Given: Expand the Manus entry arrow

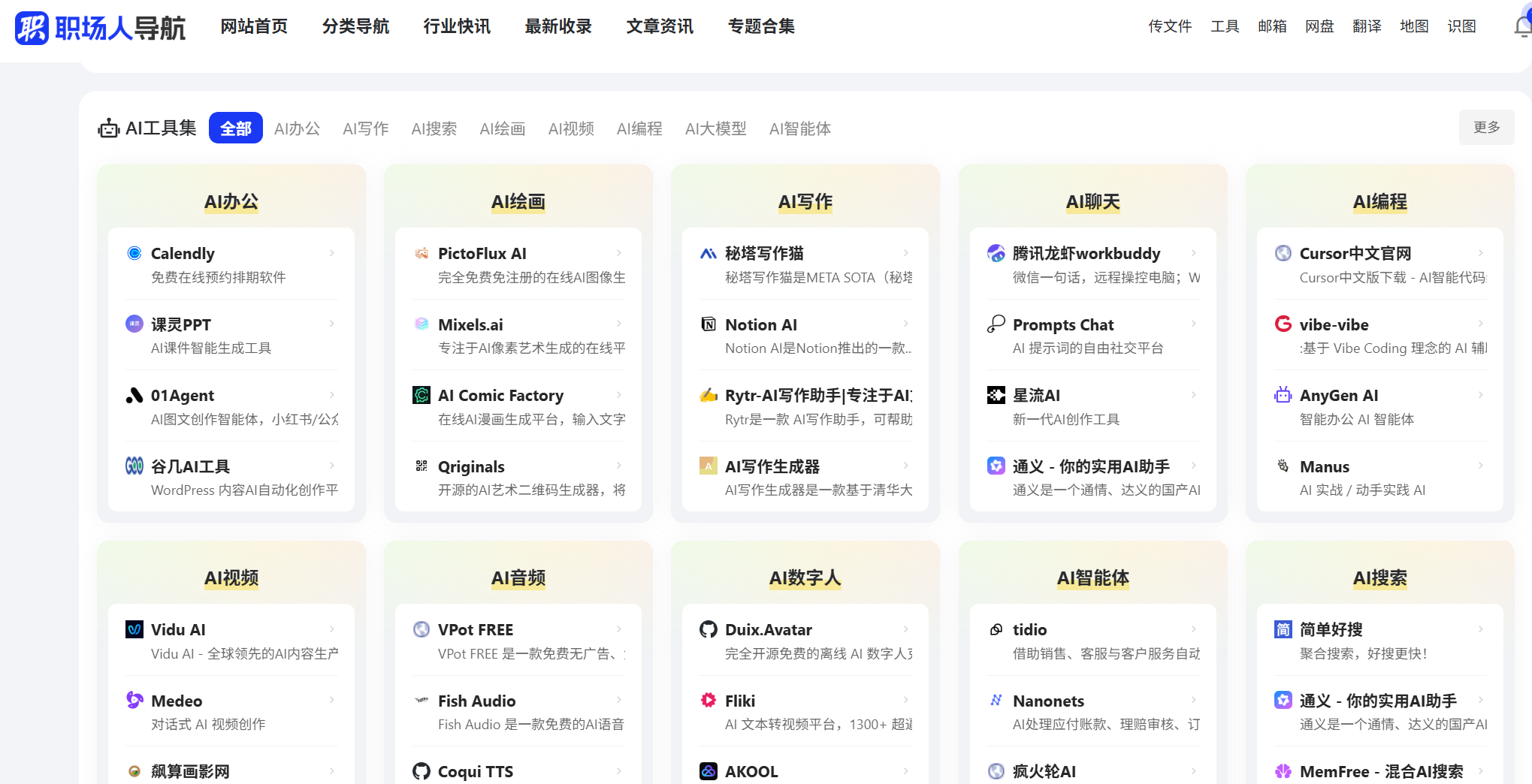Looking at the screenshot, I should pyautogui.click(x=1481, y=466).
